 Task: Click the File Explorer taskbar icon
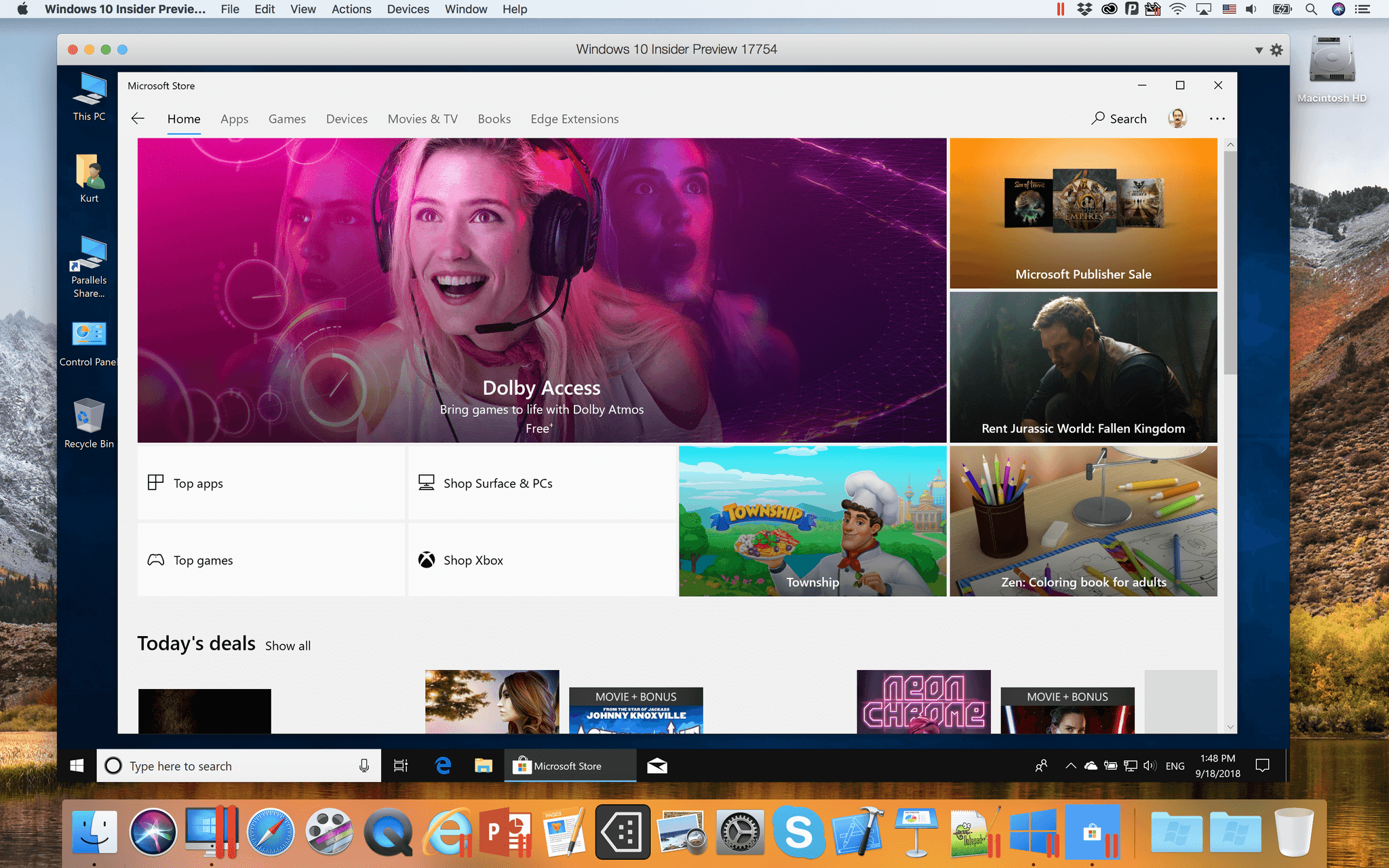pyautogui.click(x=483, y=765)
